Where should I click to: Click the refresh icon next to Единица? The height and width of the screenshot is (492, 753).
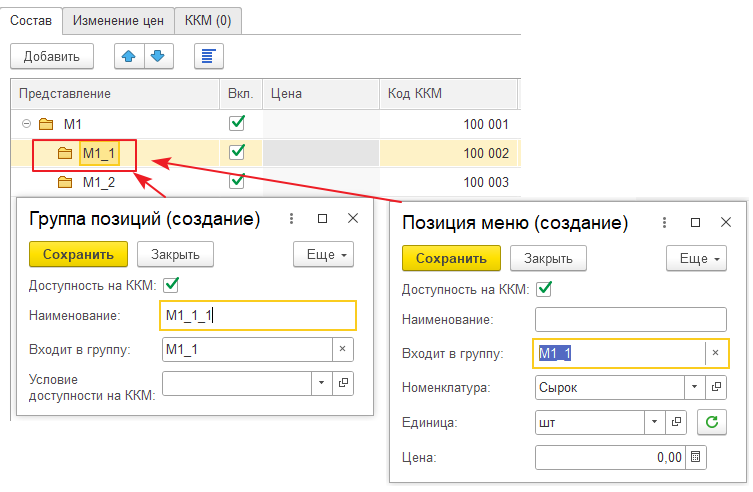pyautogui.click(x=711, y=422)
